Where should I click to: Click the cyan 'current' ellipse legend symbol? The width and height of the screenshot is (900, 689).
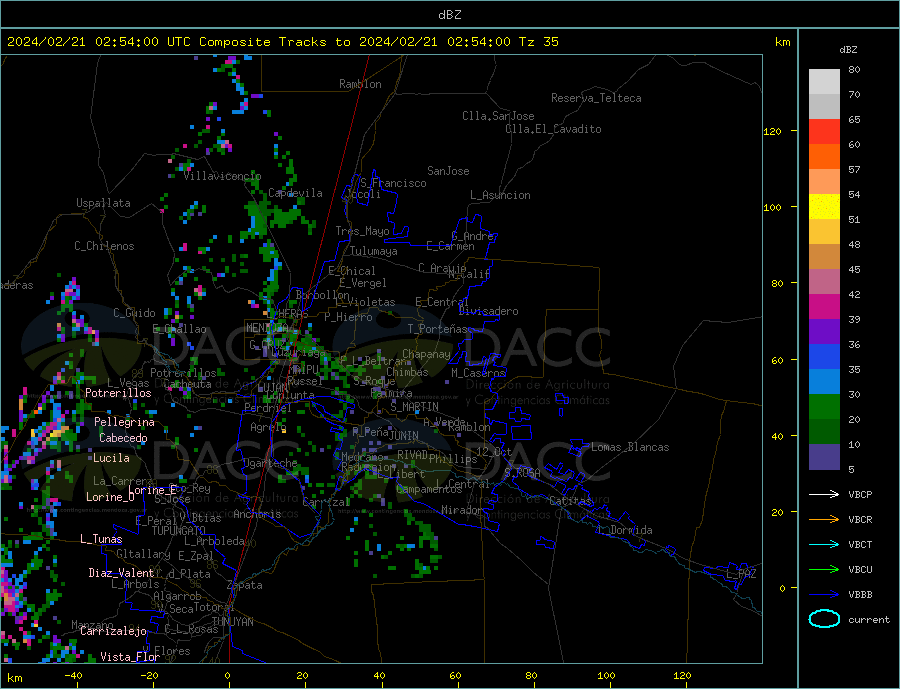tap(824, 619)
